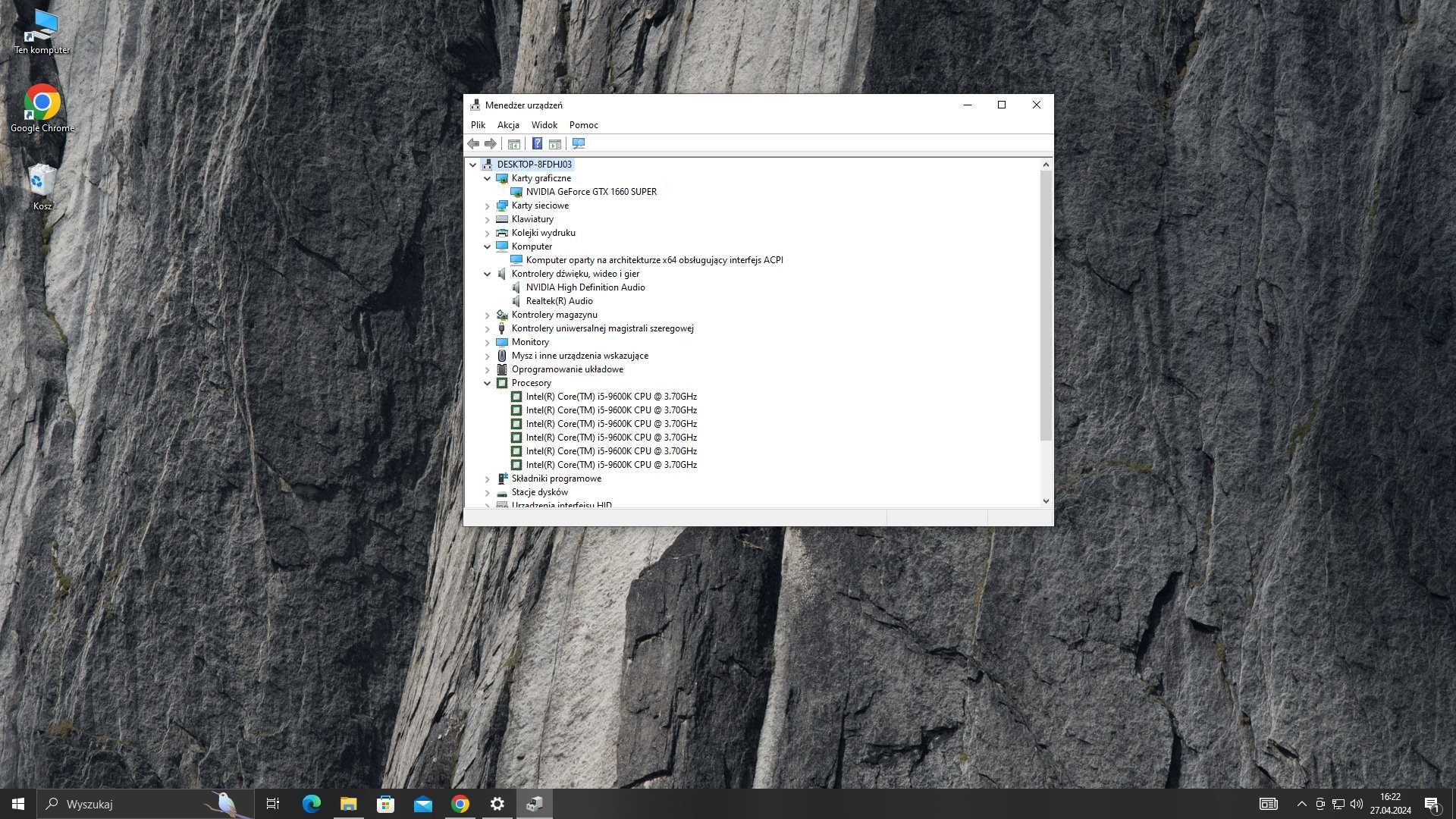
Task: Click the Kontrolery magazynu storage icon
Action: point(502,315)
